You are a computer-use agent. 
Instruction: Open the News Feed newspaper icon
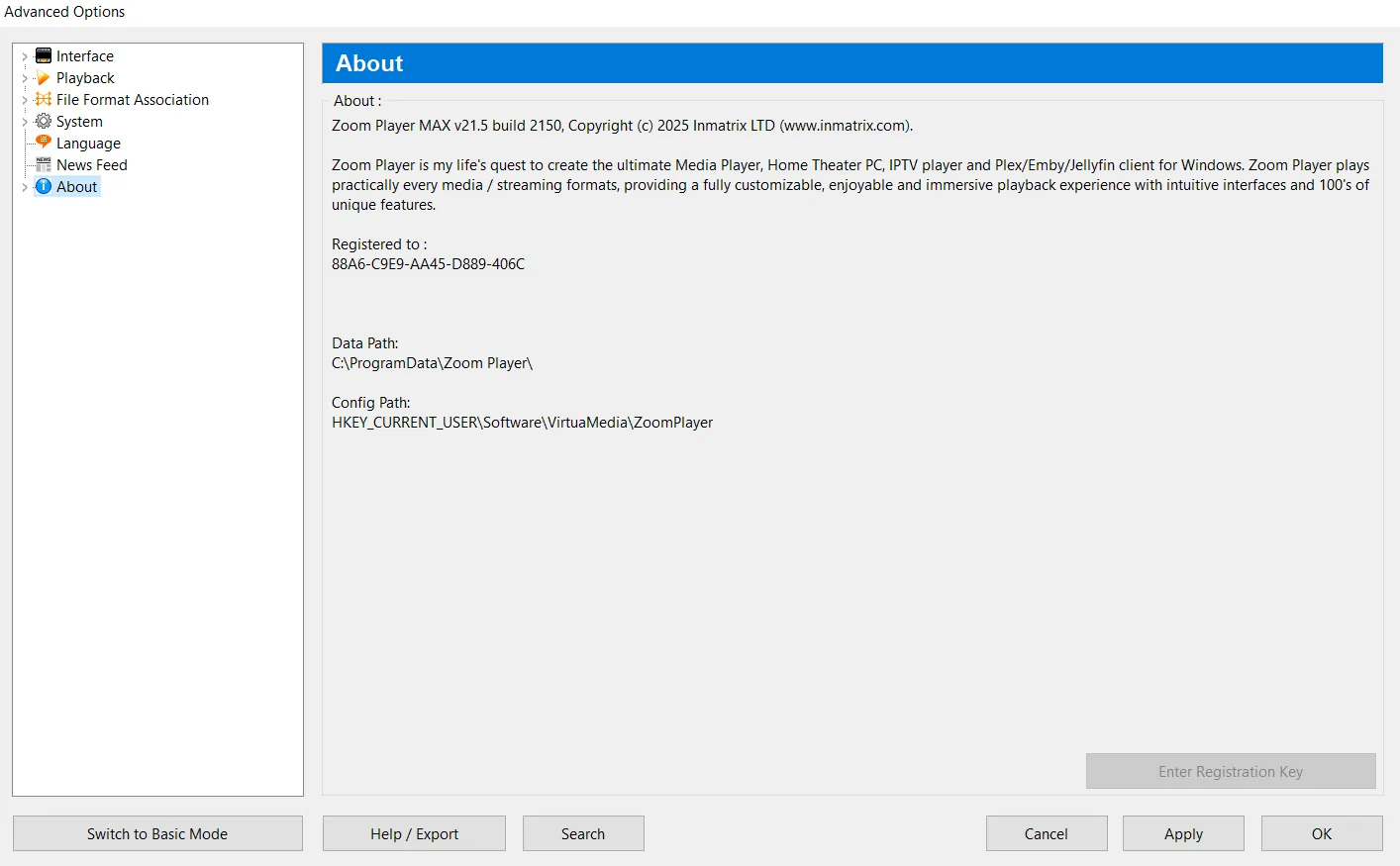click(44, 165)
